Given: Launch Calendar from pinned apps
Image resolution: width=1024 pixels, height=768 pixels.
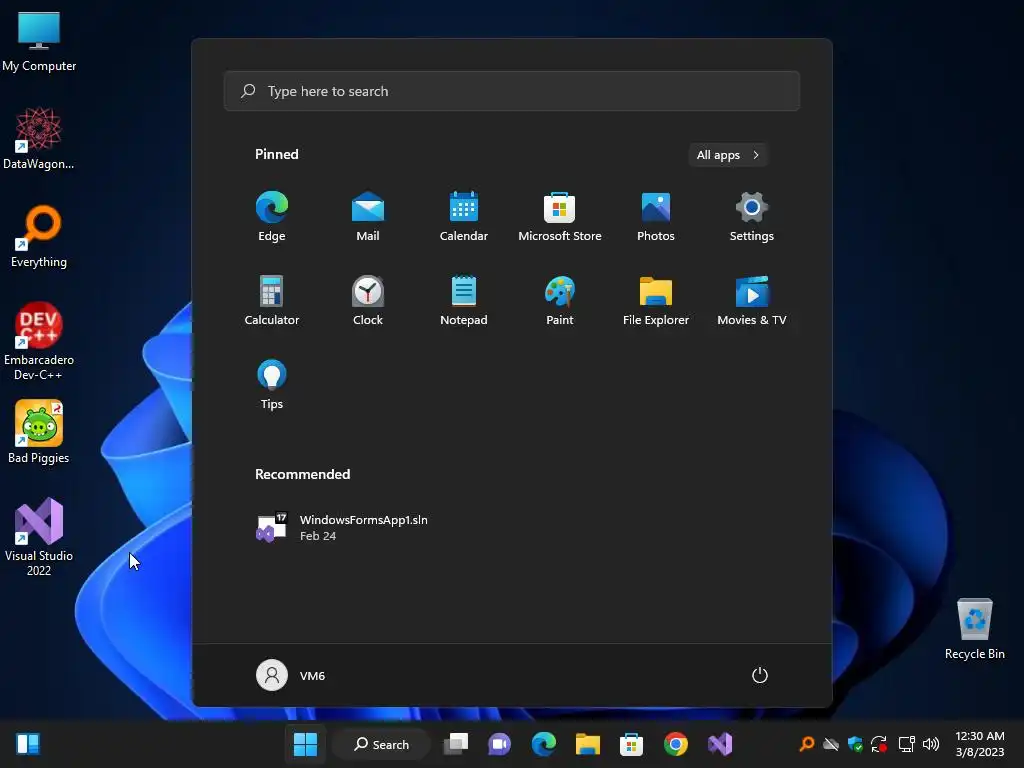Looking at the screenshot, I should (x=464, y=216).
